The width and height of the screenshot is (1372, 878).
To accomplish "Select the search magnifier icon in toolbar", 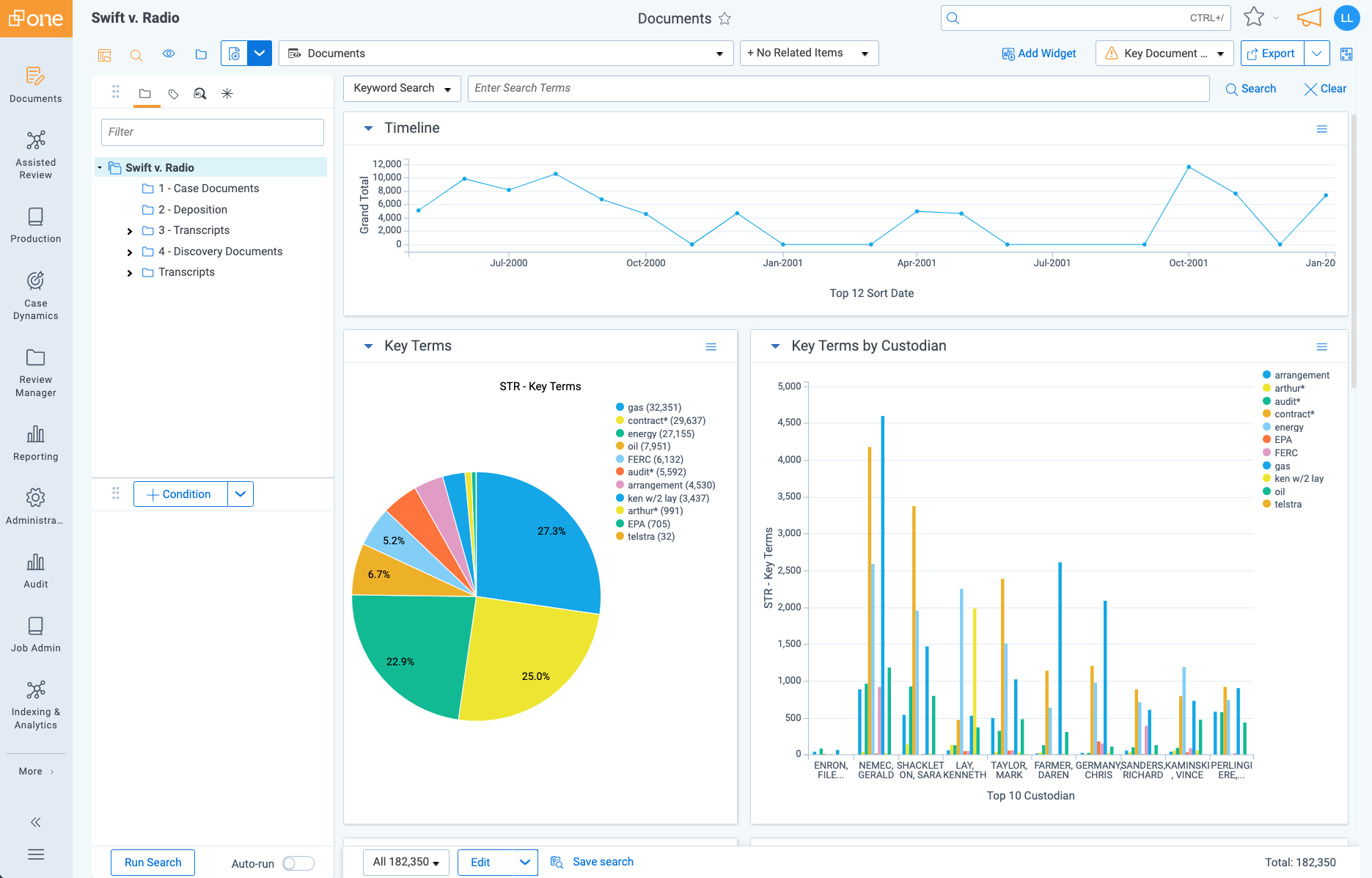I will [136, 55].
